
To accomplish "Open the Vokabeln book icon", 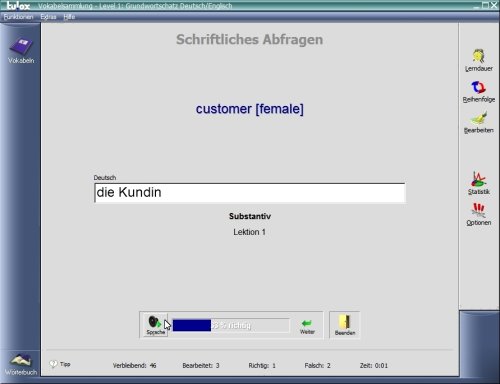I will pos(21,50).
